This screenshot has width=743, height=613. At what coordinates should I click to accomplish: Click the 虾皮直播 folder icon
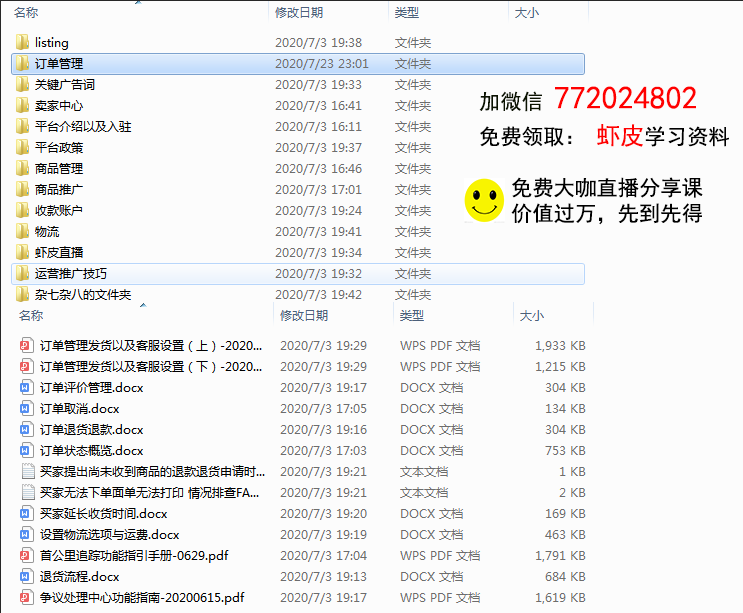pos(22,252)
